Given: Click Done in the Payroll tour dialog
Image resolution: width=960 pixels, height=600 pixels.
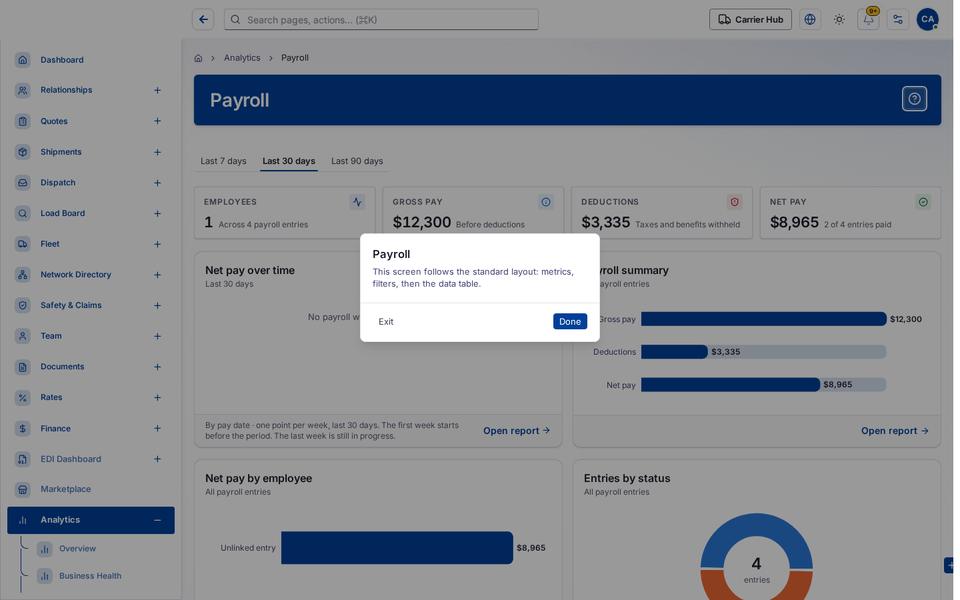Looking at the screenshot, I should coord(569,321).
